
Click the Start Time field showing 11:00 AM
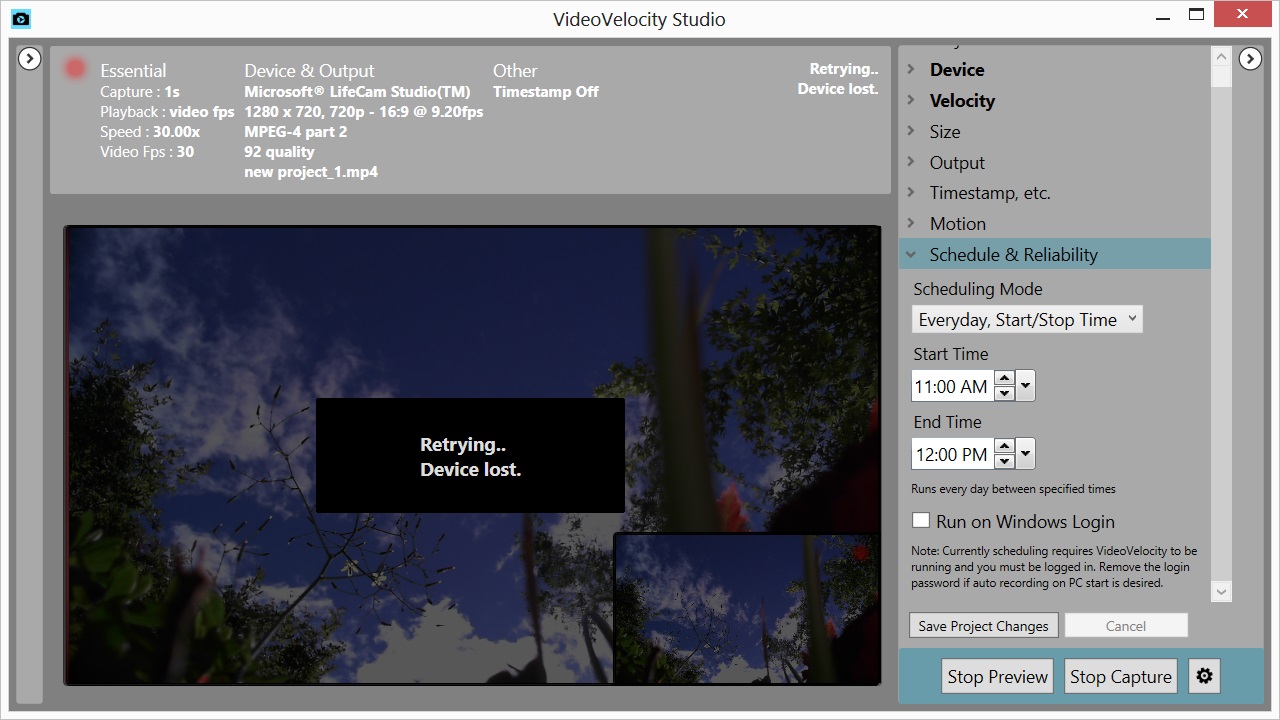(x=952, y=386)
